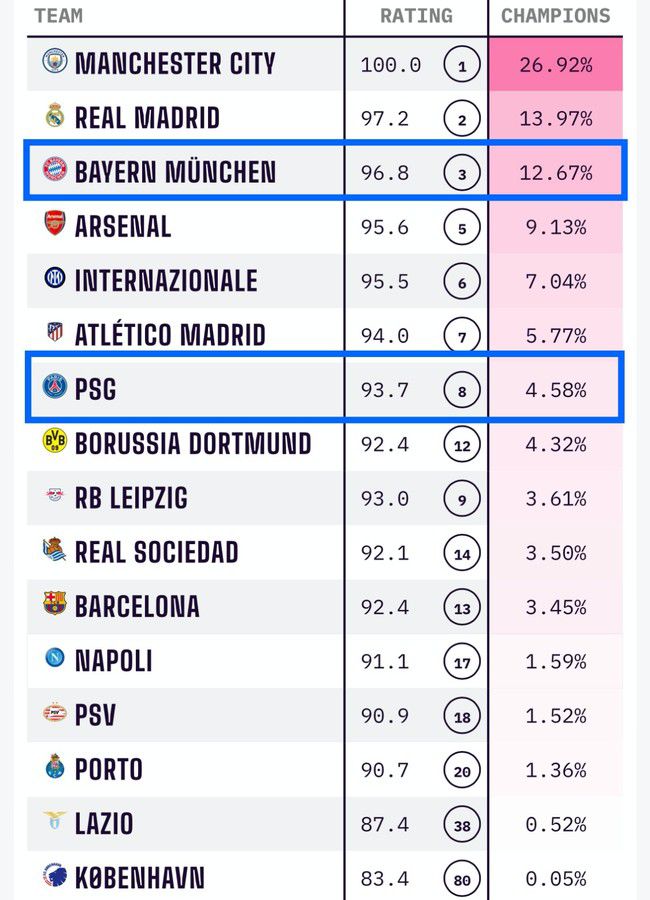
Task: Click the Manchester City club crest
Action: 54,62
